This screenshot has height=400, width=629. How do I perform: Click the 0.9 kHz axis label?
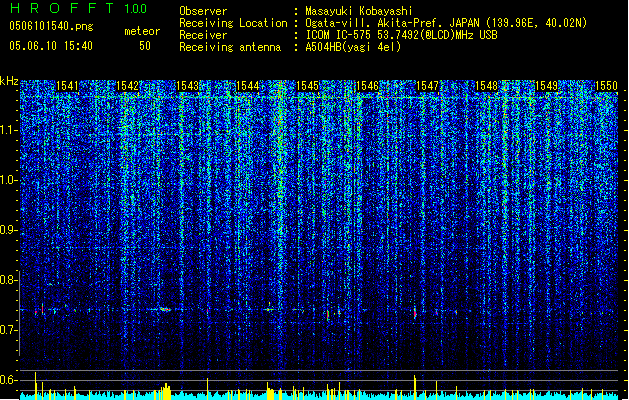[x=8, y=230]
